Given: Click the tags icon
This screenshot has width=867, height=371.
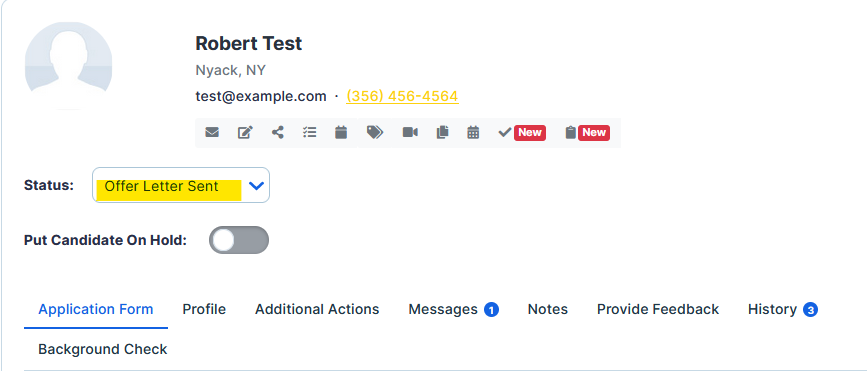Looking at the screenshot, I should tap(375, 132).
